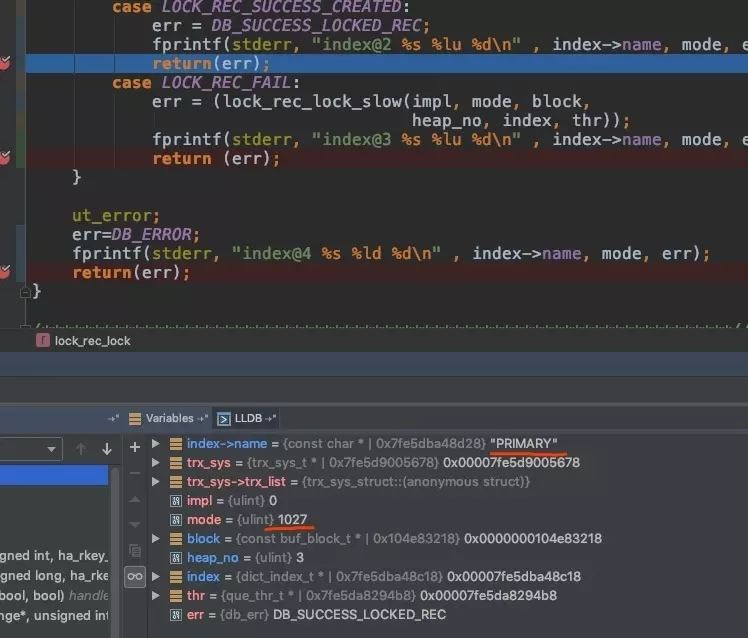Screen dimensions: 748x638
Task: Go to next frame with down arrow
Action: [x=106, y=449]
